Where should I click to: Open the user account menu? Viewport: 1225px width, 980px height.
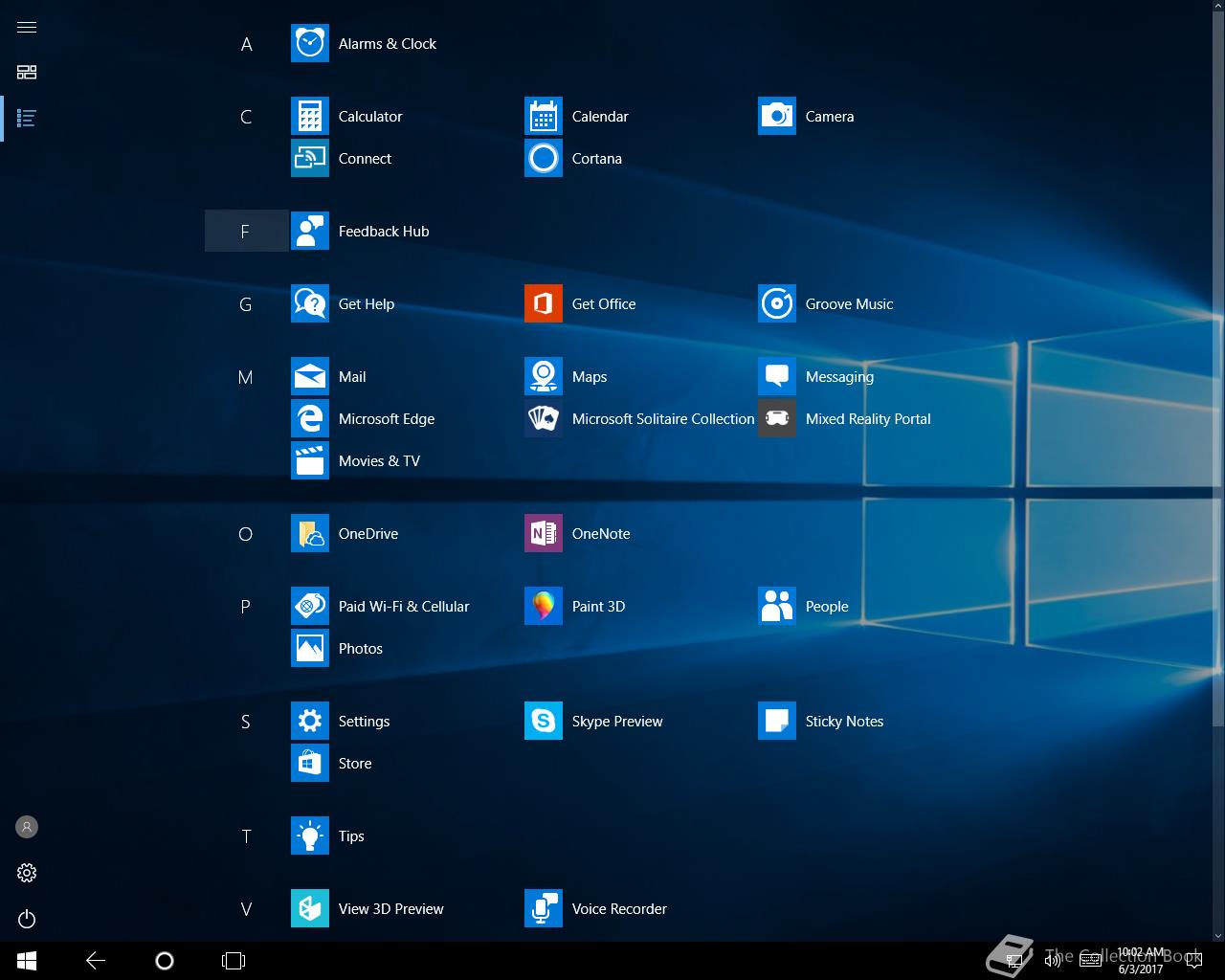pos(27,827)
